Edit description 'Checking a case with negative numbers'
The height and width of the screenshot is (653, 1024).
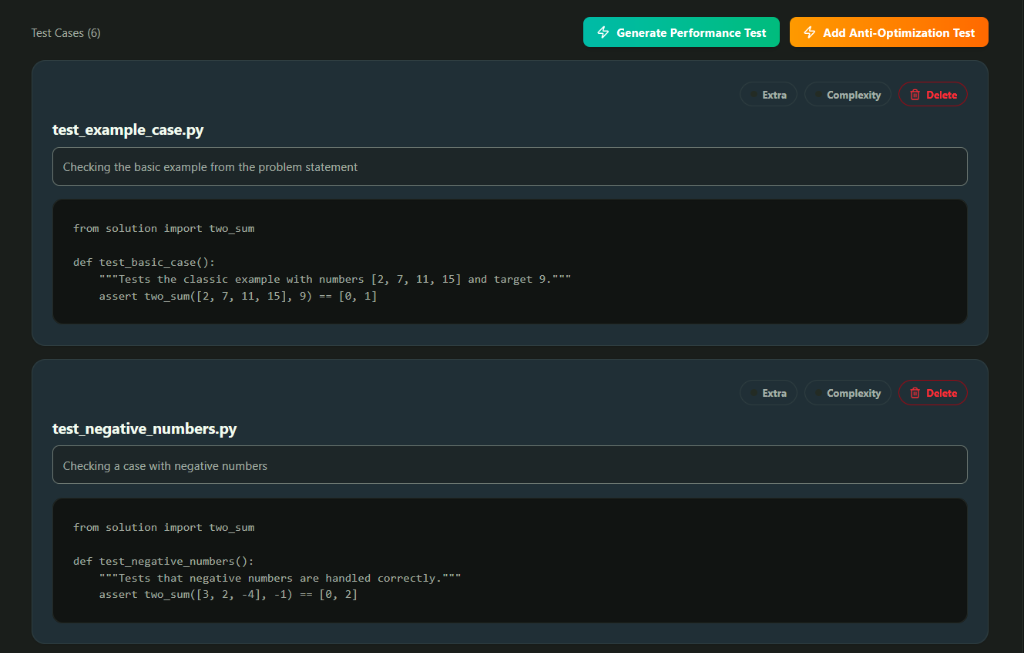click(509, 465)
